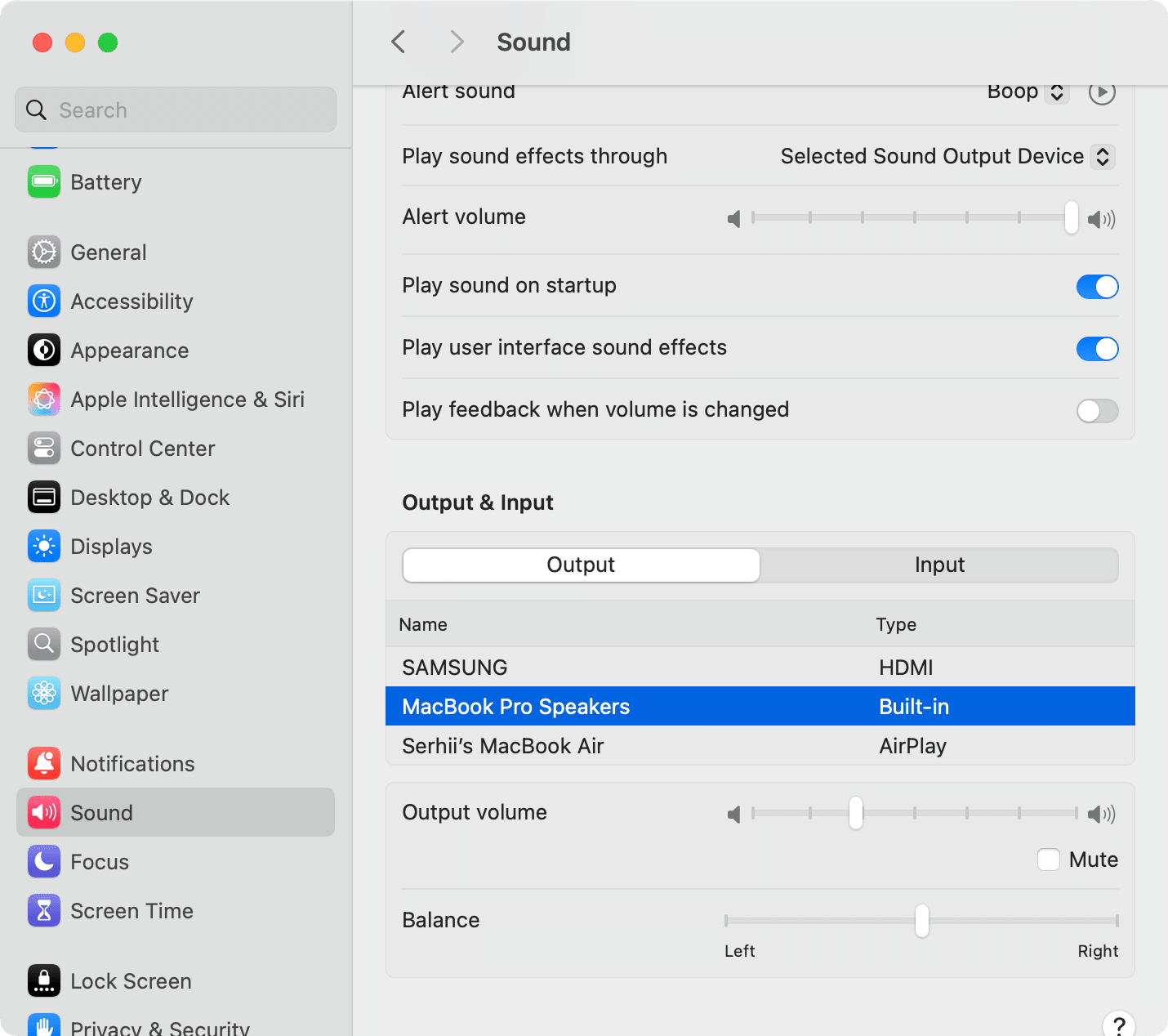
Task: Select the SAMSUNG HDMI output device
Action: point(454,667)
